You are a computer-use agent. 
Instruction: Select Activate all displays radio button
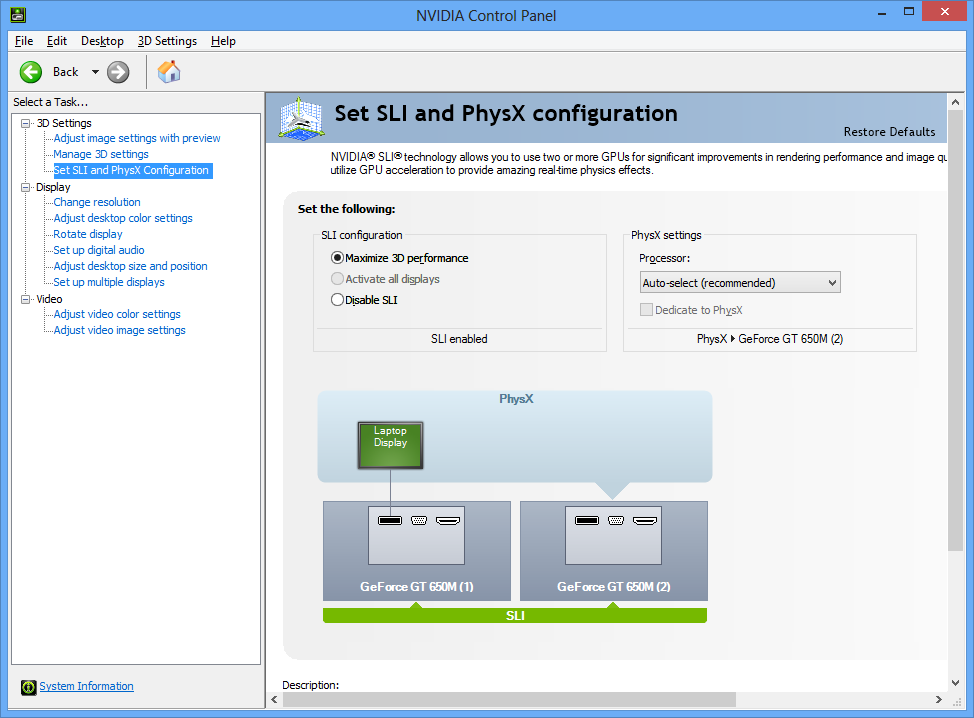337,279
